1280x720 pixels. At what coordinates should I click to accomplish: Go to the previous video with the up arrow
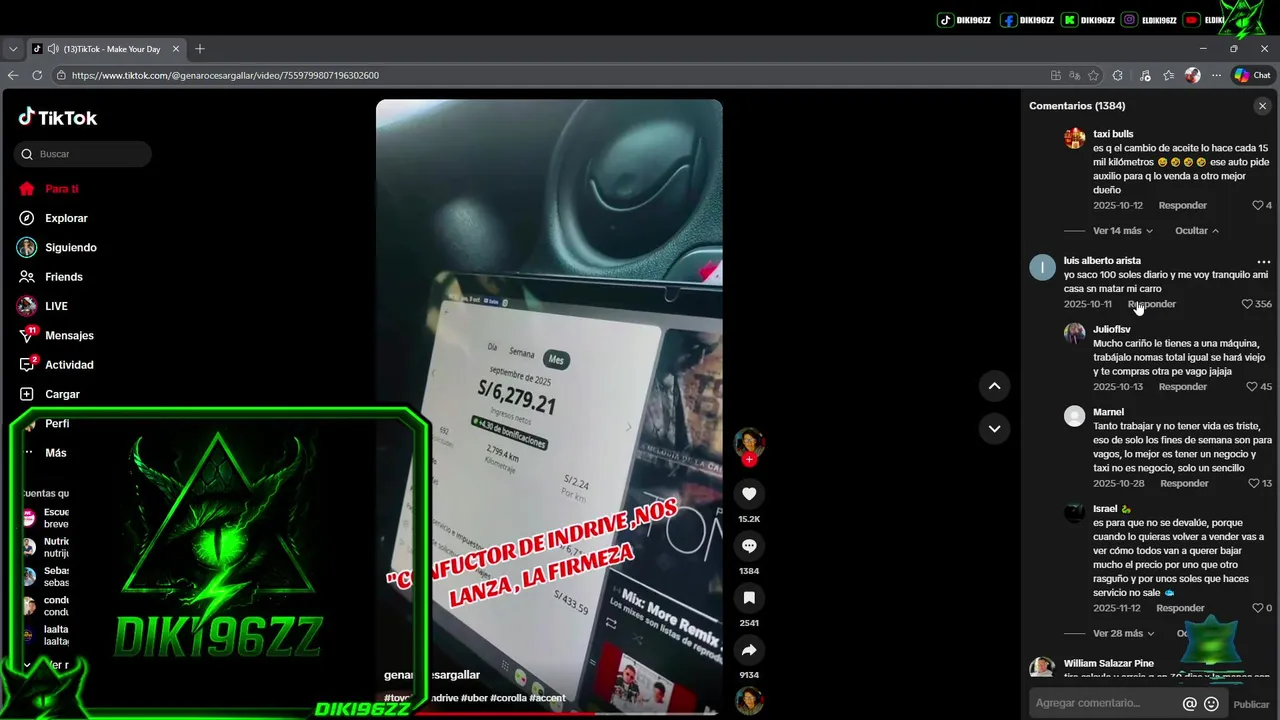pos(994,386)
